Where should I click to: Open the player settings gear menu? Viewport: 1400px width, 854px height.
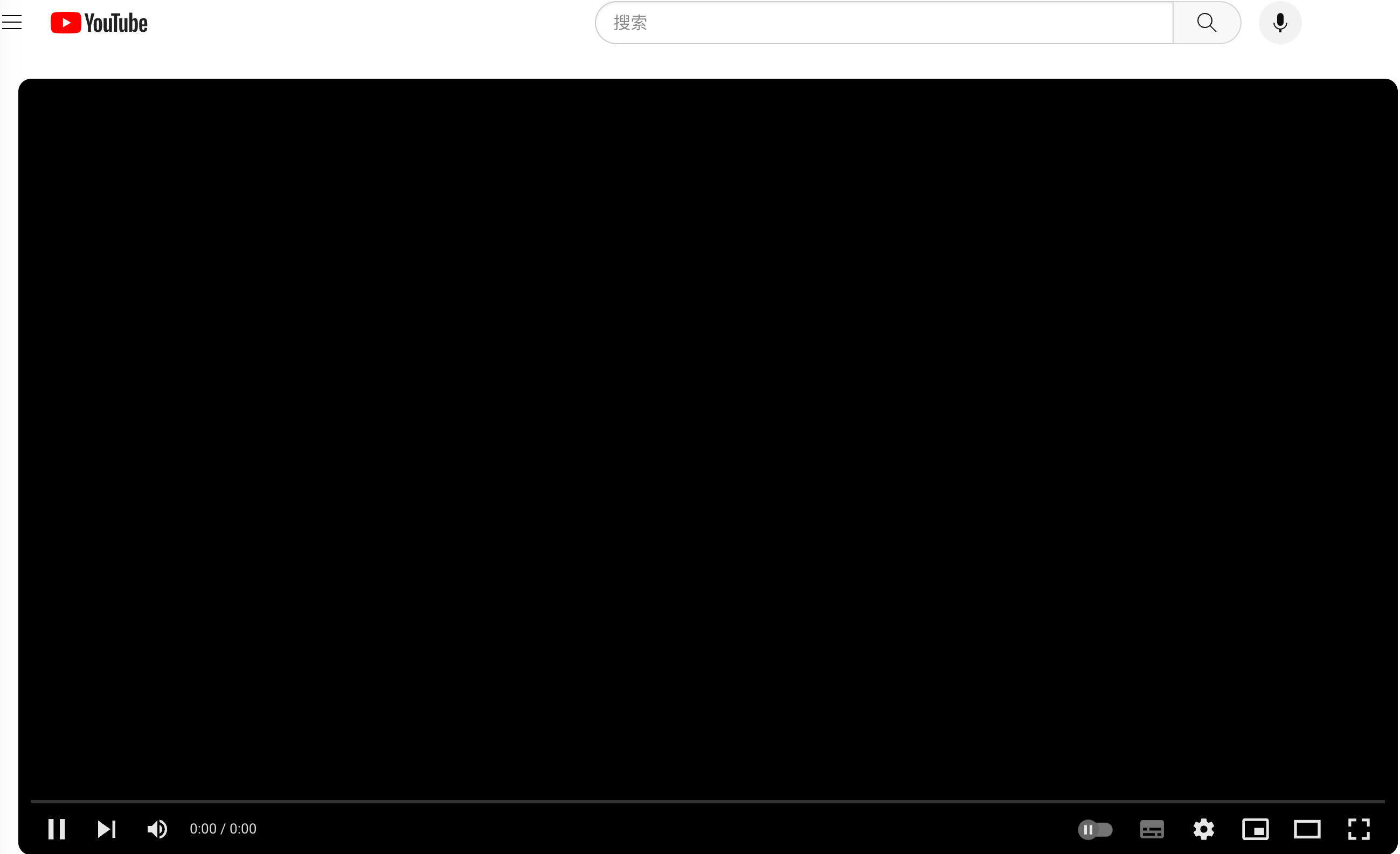coord(1203,830)
